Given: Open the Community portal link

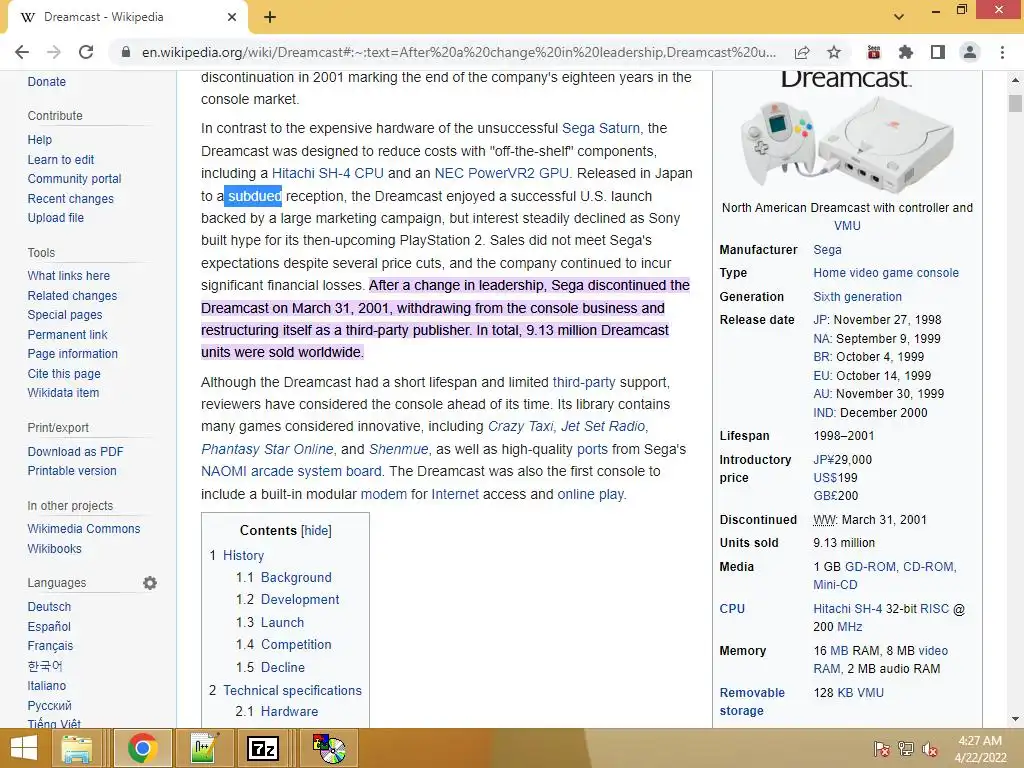Looking at the screenshot, I should (x=74, y=178).
